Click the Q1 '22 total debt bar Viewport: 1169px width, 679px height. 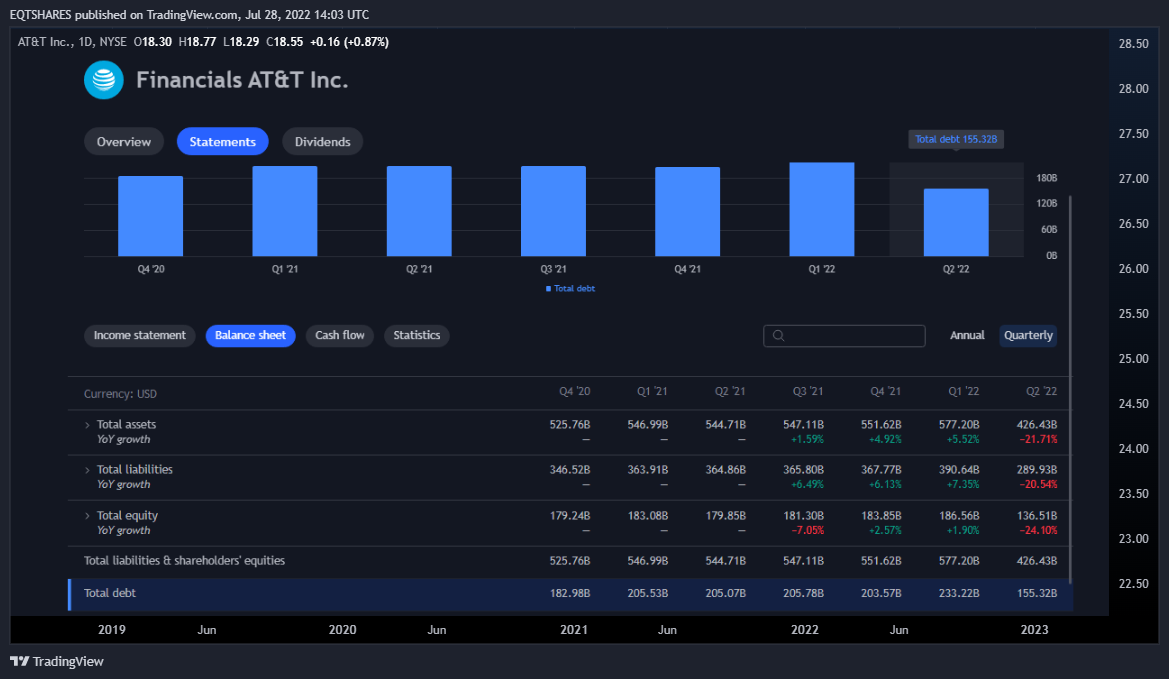pyautogui.click(x=822, y=209)
